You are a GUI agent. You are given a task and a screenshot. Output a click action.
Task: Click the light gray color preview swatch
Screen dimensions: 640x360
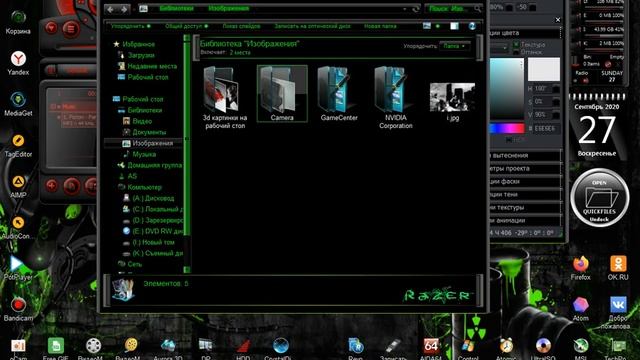[544, 69]
